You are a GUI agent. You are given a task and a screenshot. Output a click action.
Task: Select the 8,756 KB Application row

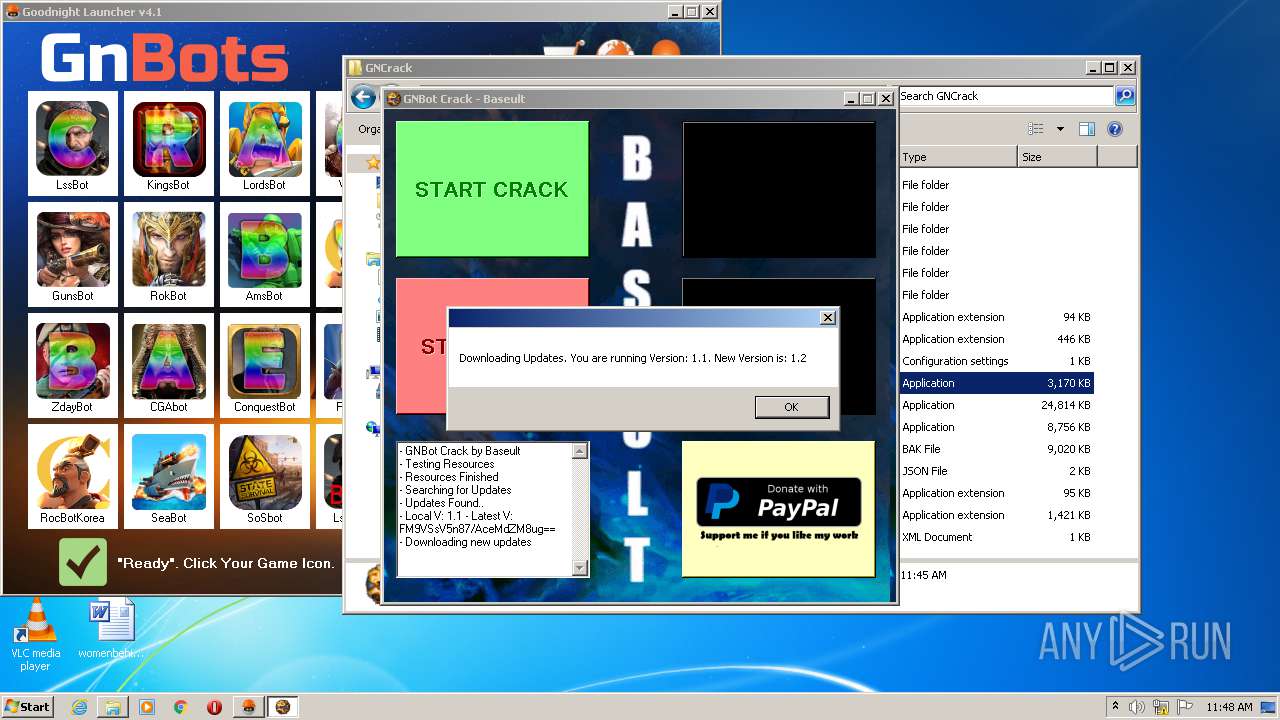[996, 427]
